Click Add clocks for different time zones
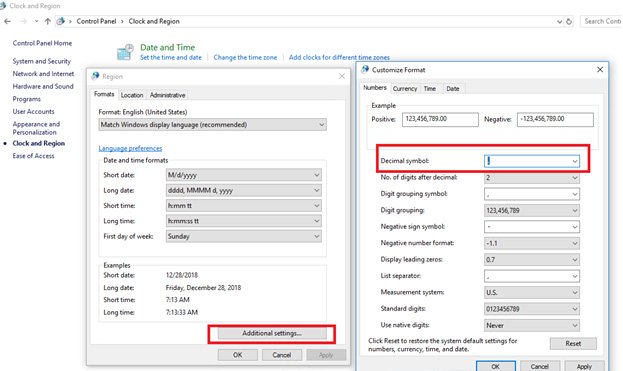Screen dimensions: 623x371 click(339, 58)
